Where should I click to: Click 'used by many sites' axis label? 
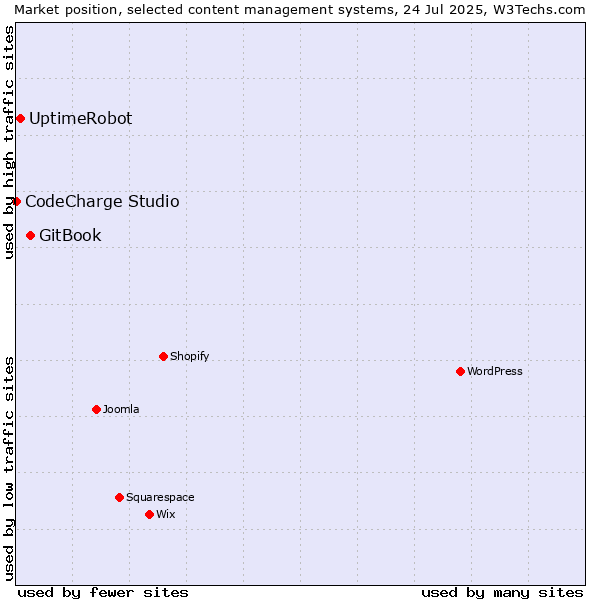tap(502, 593)
